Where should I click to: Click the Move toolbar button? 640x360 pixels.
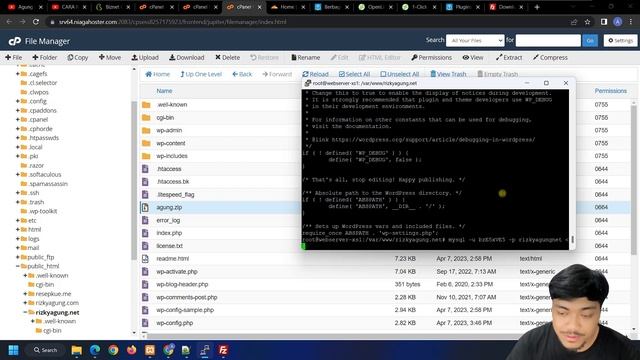(109, 58)
